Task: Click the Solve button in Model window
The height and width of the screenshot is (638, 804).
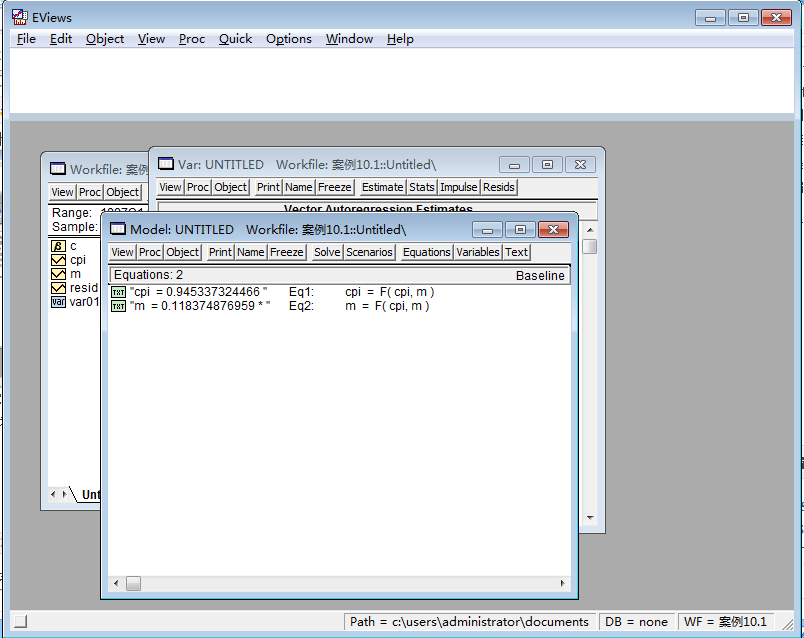Action: (x=327, y=252)
